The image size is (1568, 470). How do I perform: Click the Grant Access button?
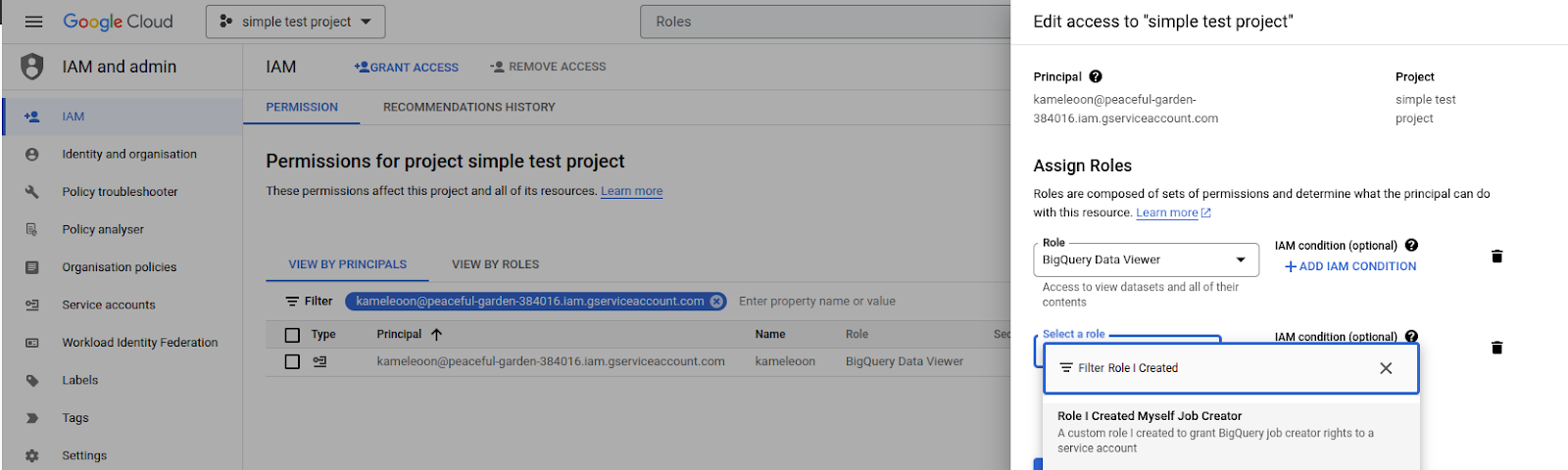[407, 68]
